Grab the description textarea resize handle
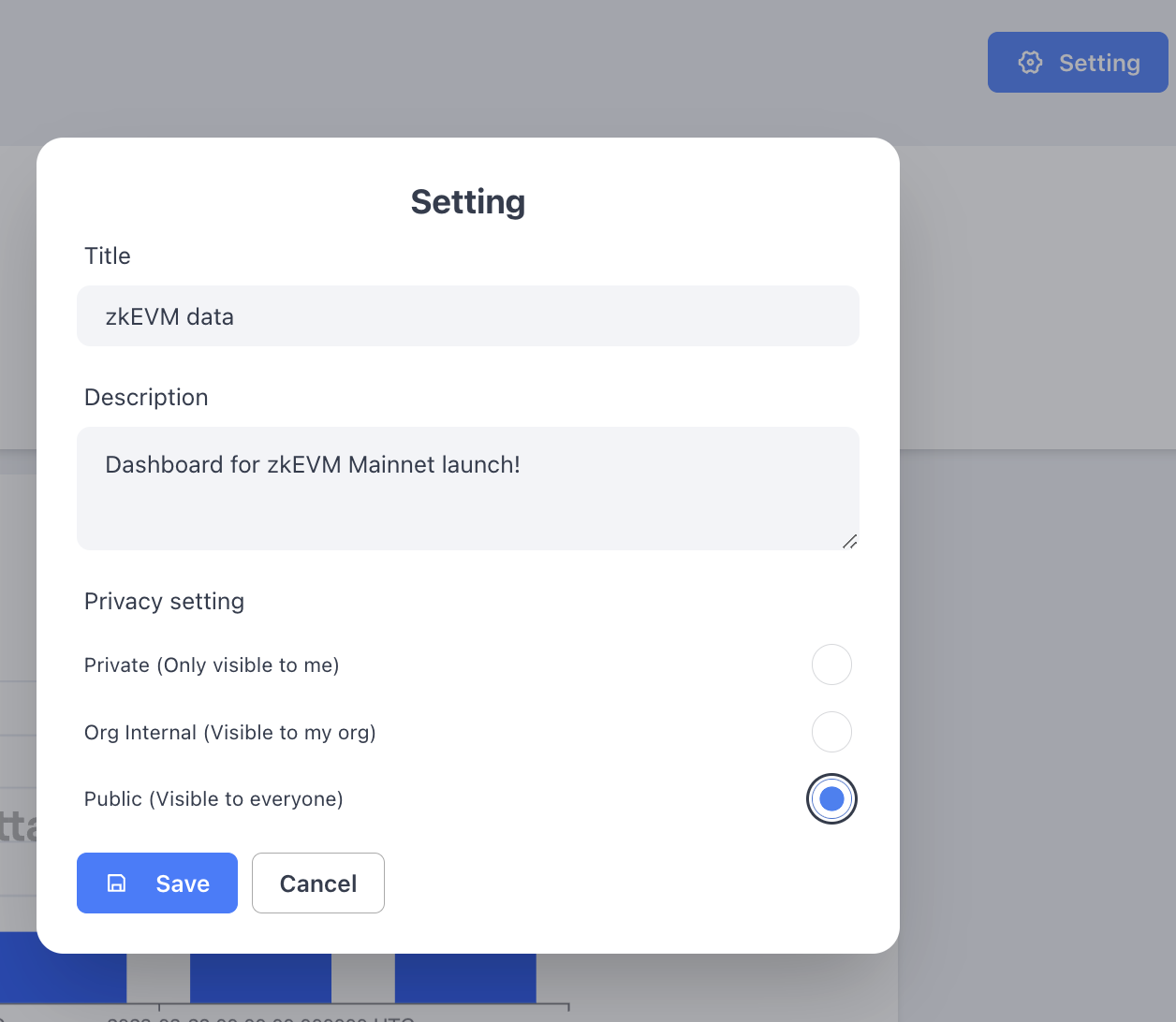 click(x=850, y=541)
